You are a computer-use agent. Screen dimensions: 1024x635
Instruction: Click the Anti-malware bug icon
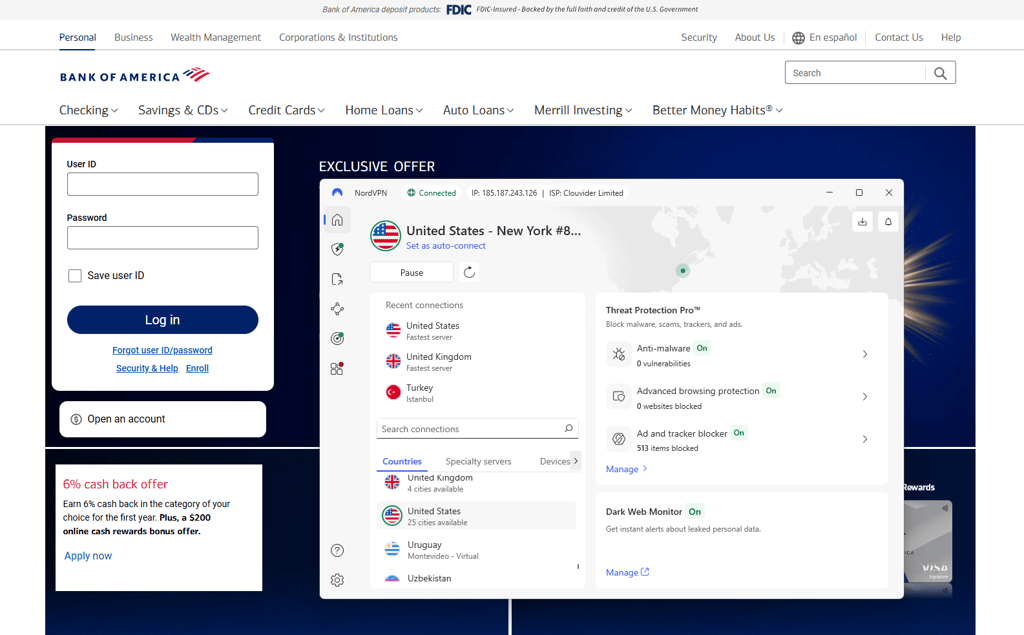point(618,354)
